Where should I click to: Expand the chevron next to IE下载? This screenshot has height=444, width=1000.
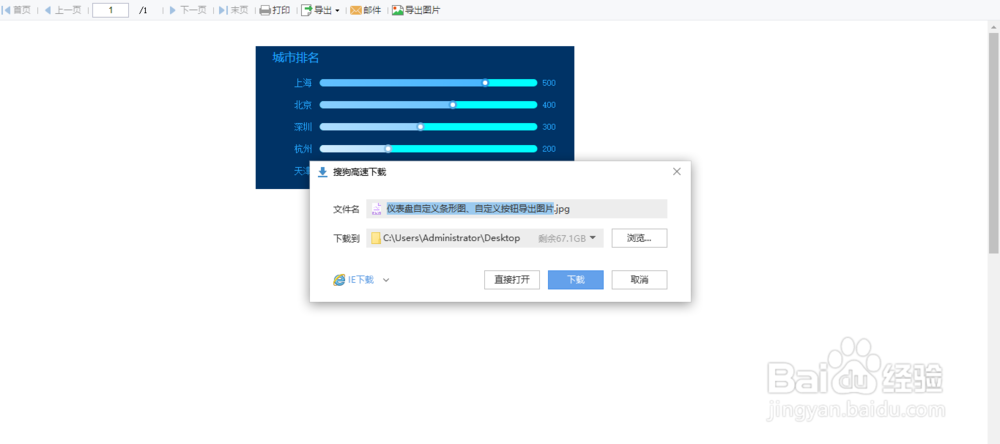tap(386, 279)
